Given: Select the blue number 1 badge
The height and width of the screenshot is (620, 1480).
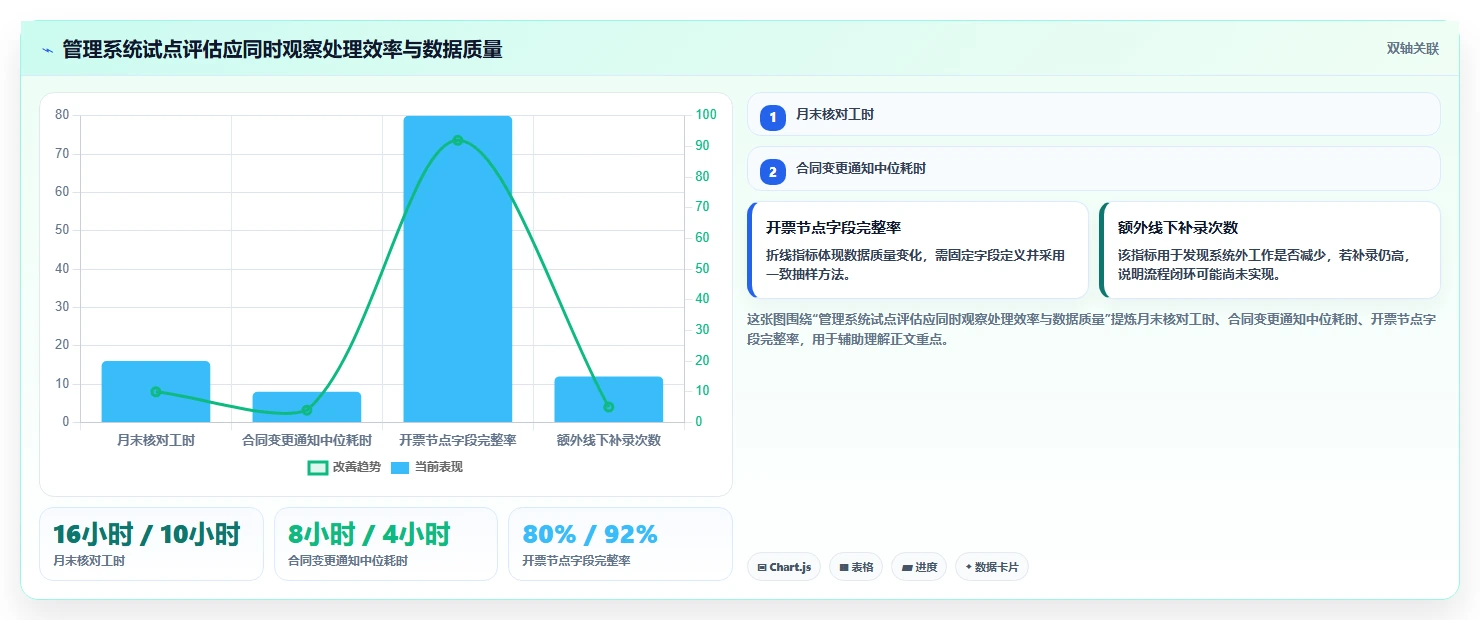Looking at the screenshot, I should (772, 118).
